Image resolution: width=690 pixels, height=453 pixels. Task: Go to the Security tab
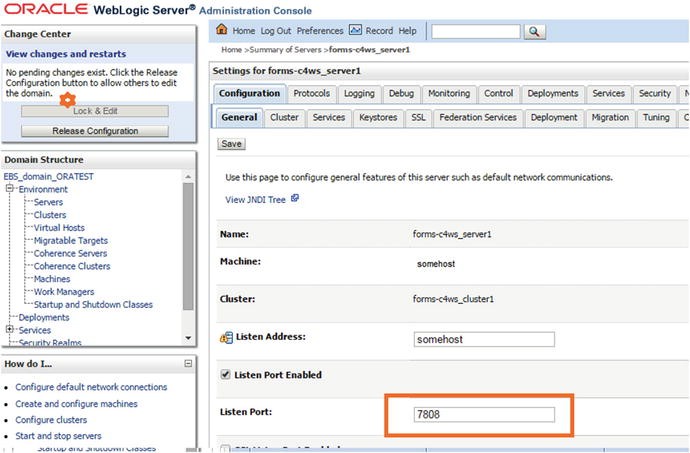click(x=654, y=93)
